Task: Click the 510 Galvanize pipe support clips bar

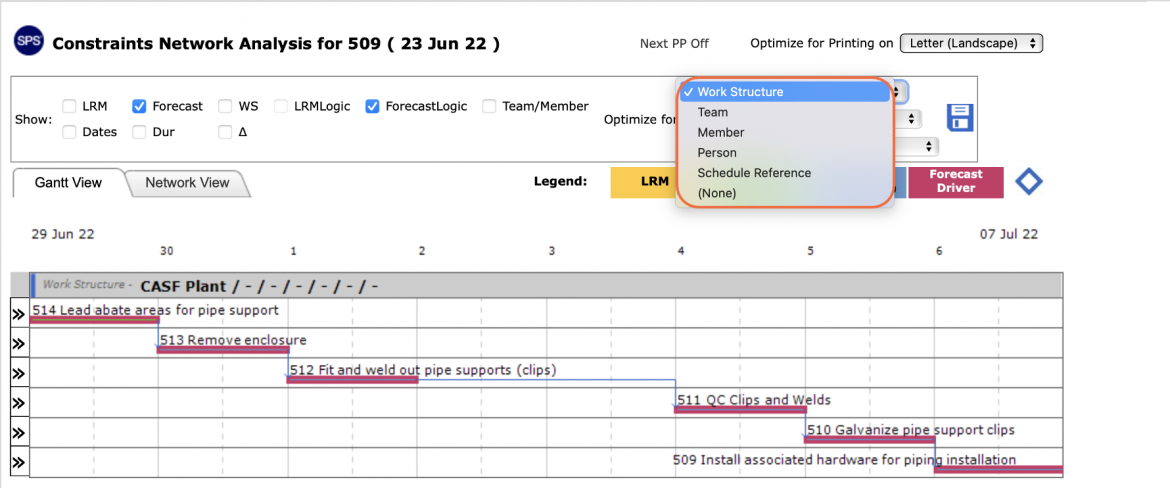Action: 870,439
